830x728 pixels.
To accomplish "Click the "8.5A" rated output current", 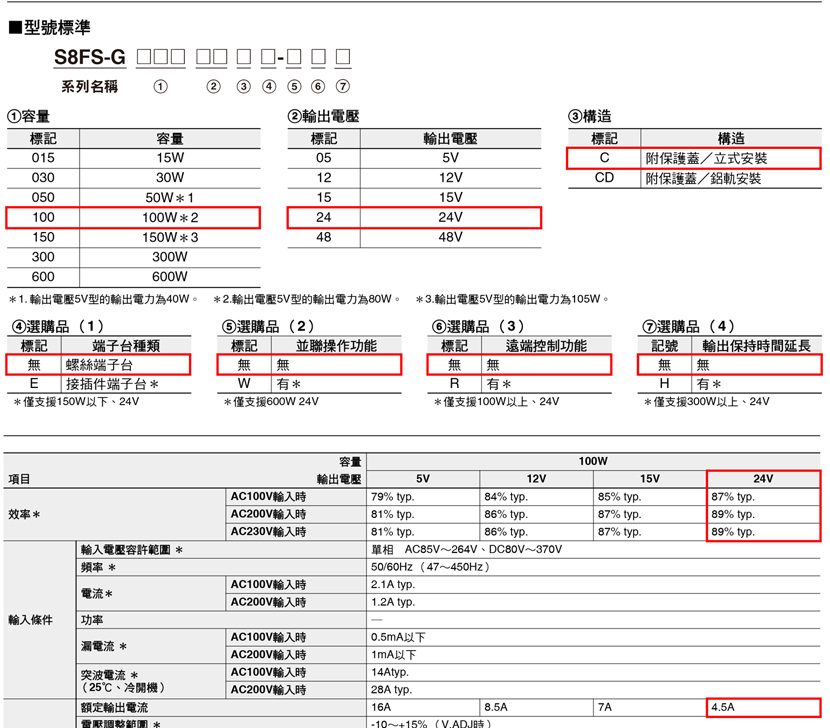I will click(x=495, y=707).
